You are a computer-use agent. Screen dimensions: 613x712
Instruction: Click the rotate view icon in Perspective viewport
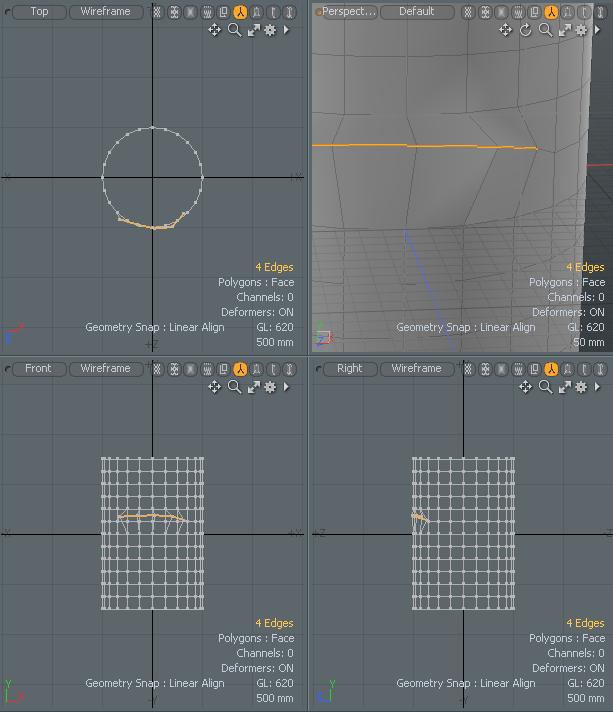click(x=526, y=30)
